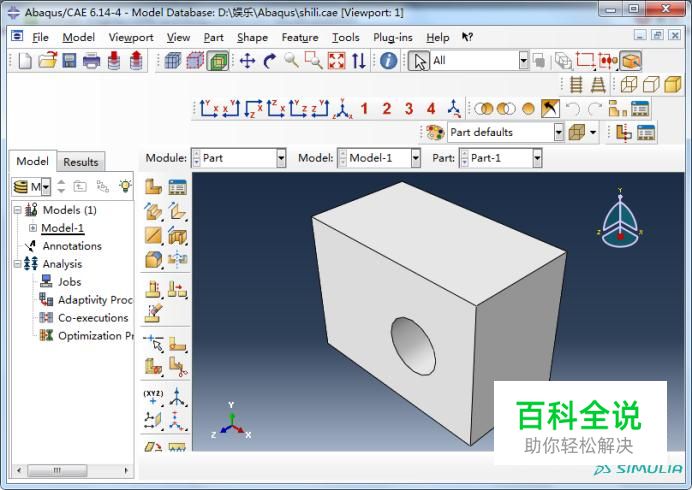
Task: Open the Feature menu
Action: pos(300,38)
